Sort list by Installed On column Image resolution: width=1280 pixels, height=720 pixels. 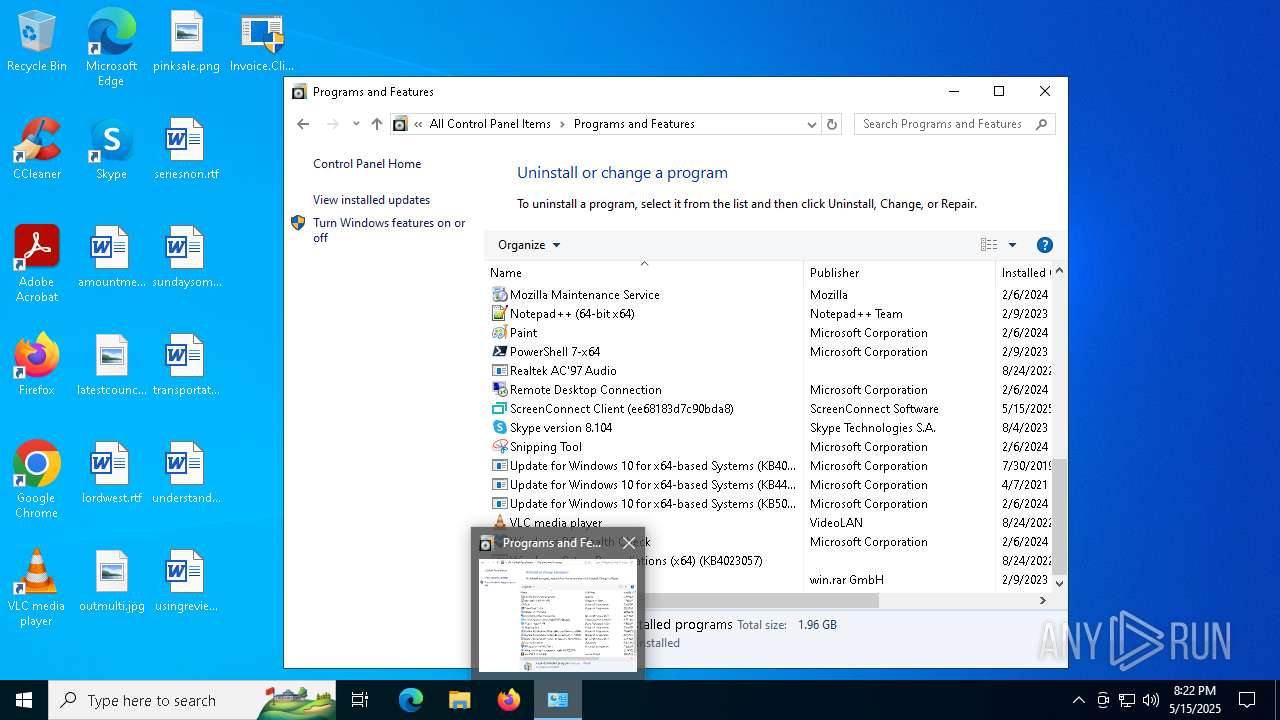pos(1024,272)
